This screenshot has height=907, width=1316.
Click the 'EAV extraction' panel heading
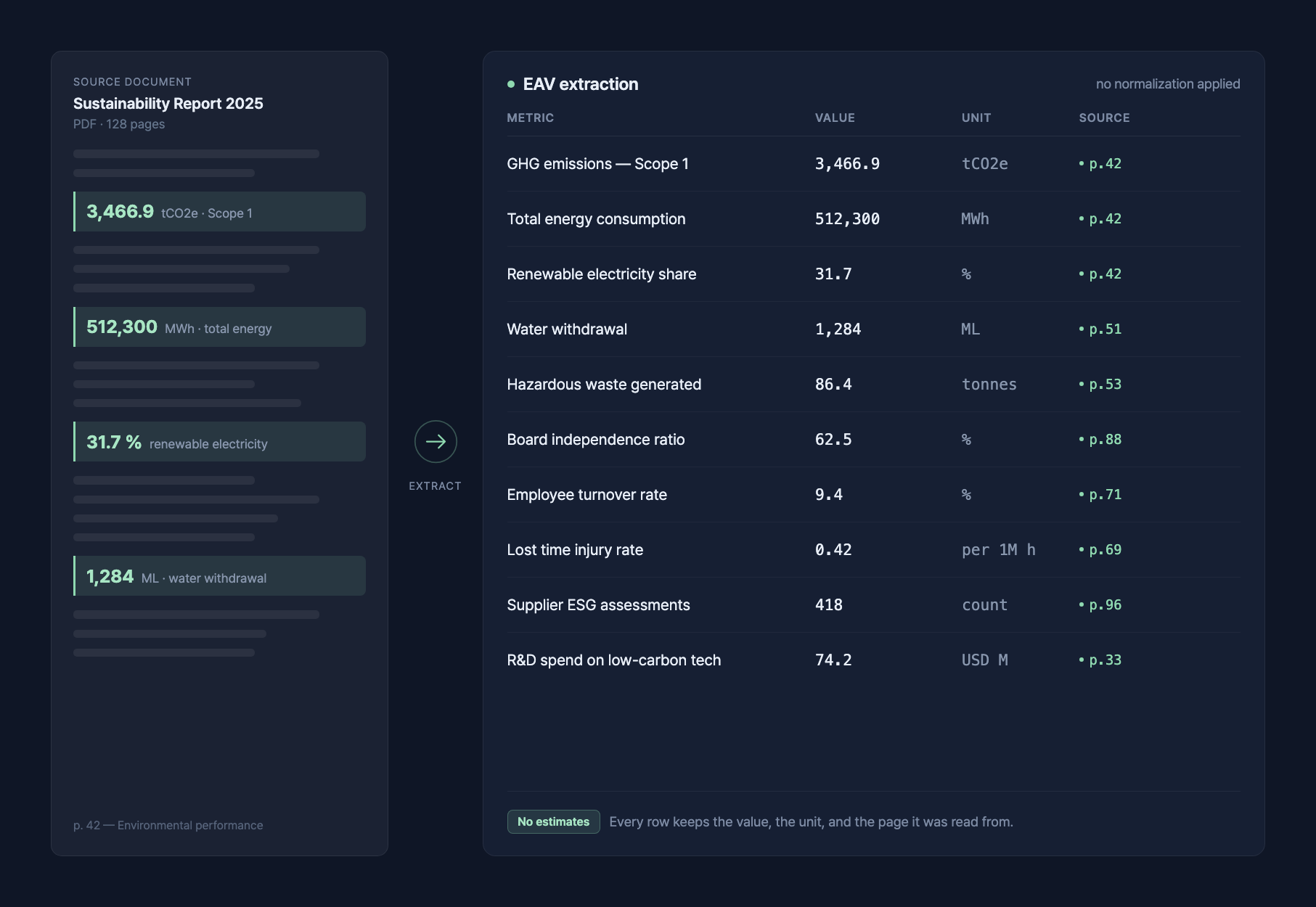581,84
